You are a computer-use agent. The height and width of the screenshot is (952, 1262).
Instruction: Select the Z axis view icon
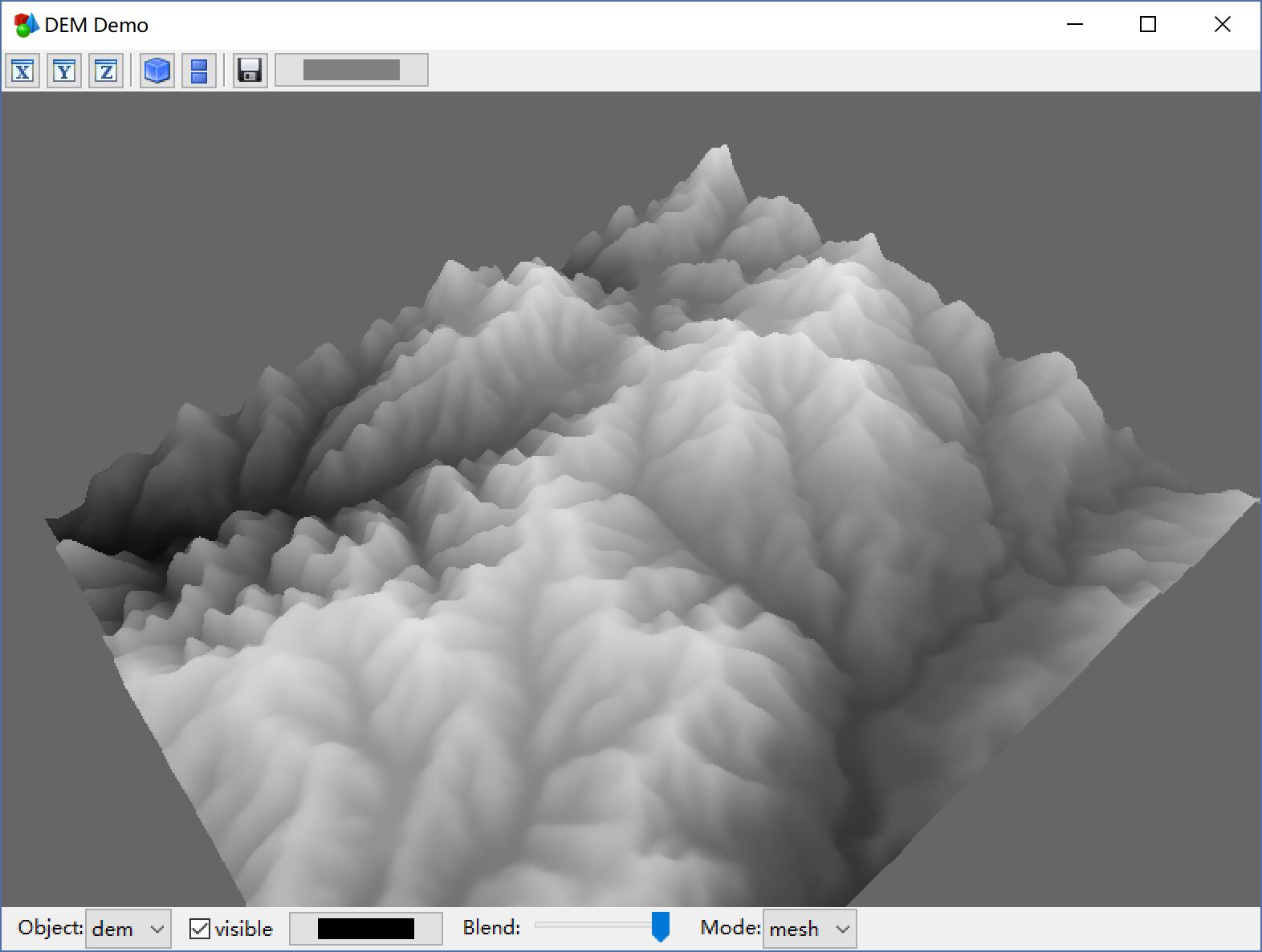(106, 71)
